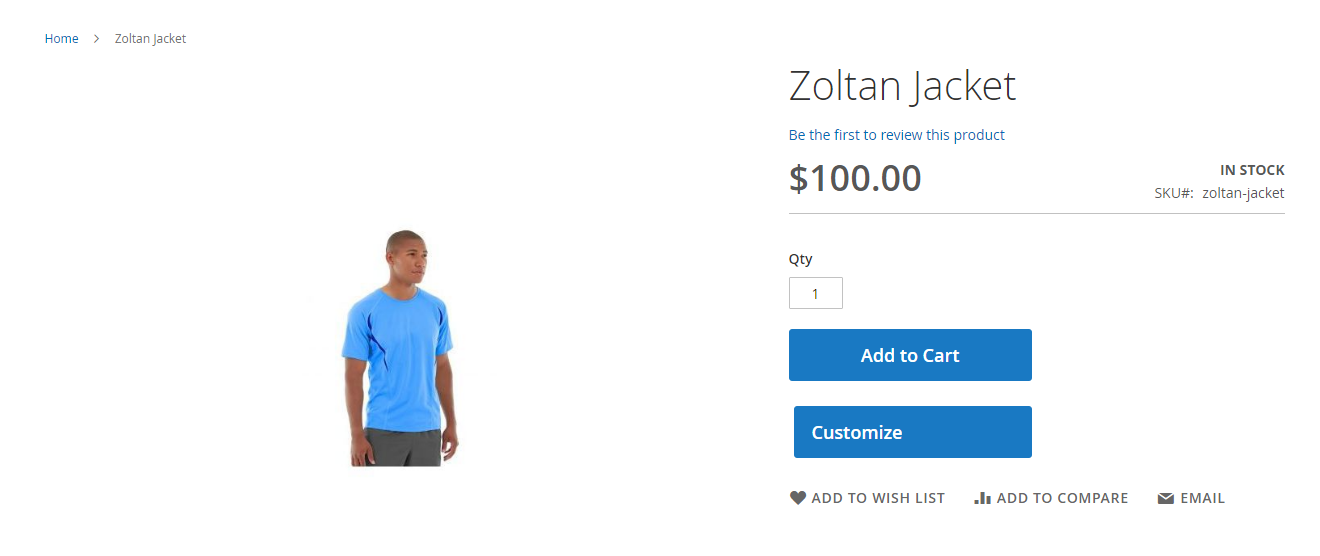Focus the Qty input field
The image size is (1320, 556).
(x=815, y=293)
